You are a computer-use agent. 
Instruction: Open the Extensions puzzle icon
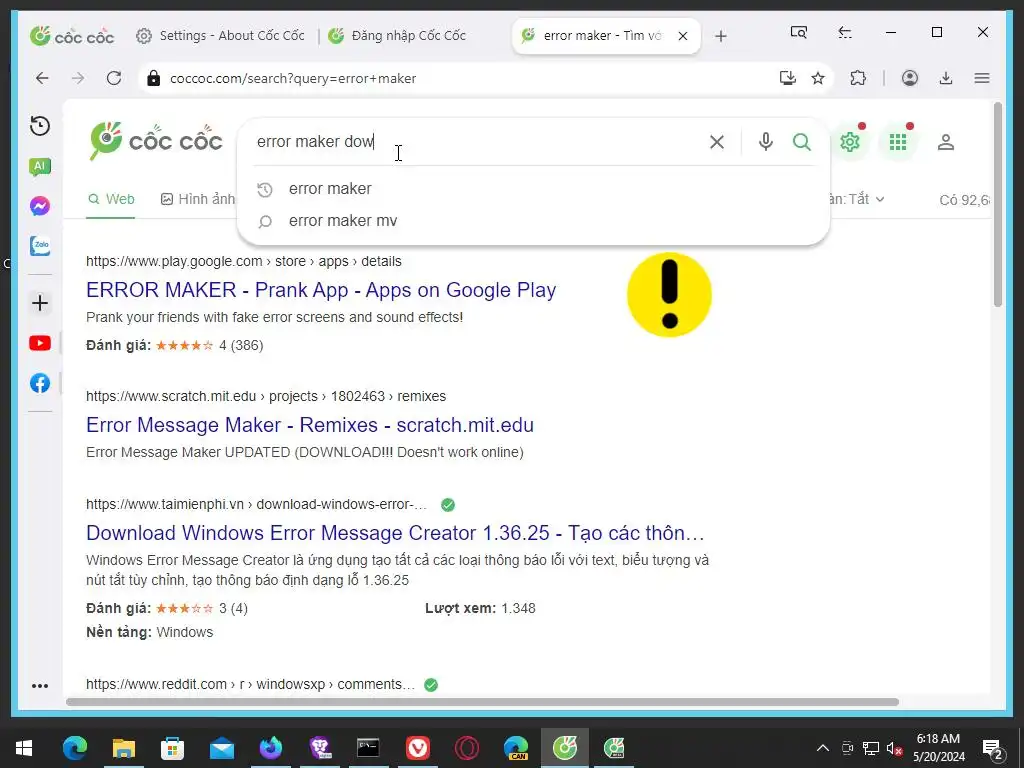(858, 78)
